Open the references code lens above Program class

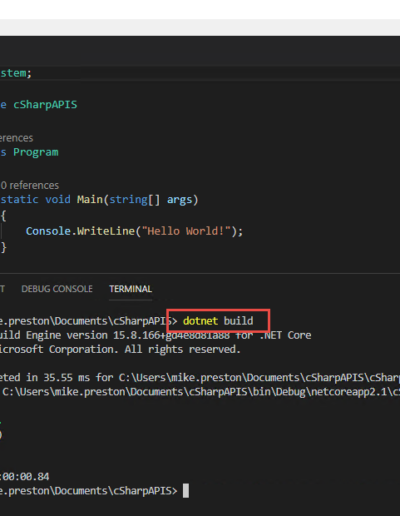pyautogui.click(x=16, y=138)
